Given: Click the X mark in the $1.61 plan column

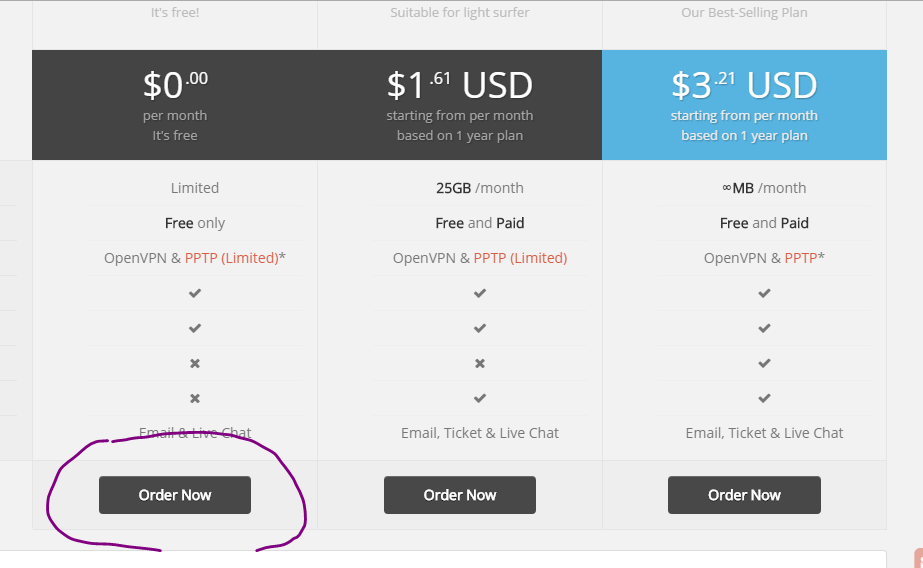Looking at the screenshot, I should pyautogui.click(x=480, y=363).
